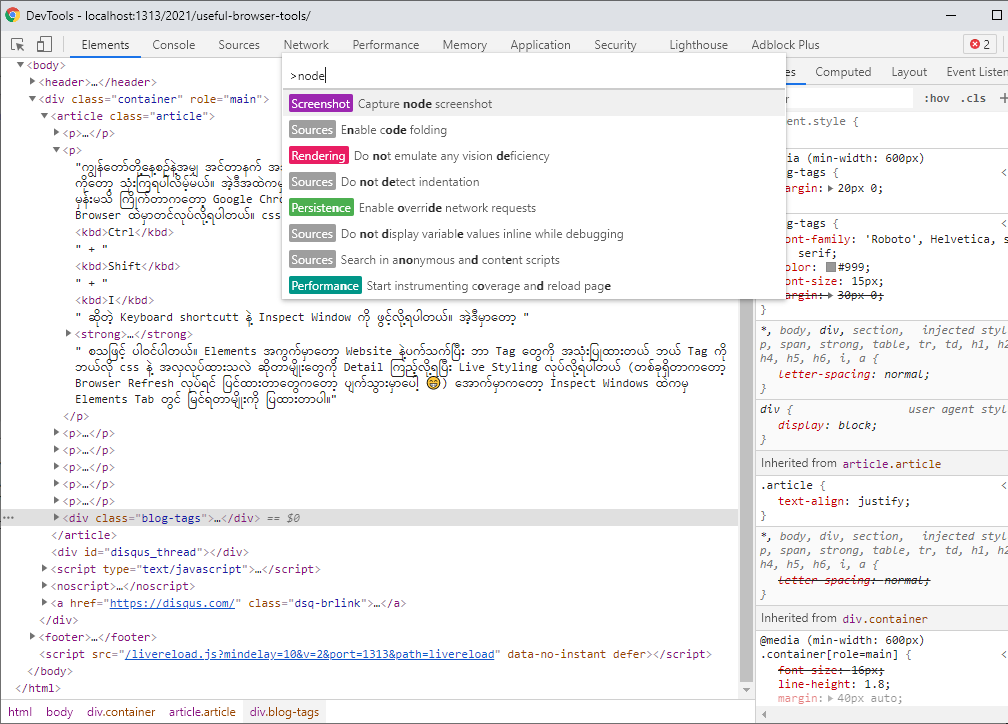This screenshot has height=724, width=1008.
Task: Select the kbd Ctrl element row
Action: pyautogui.click(x=124, y=232)
